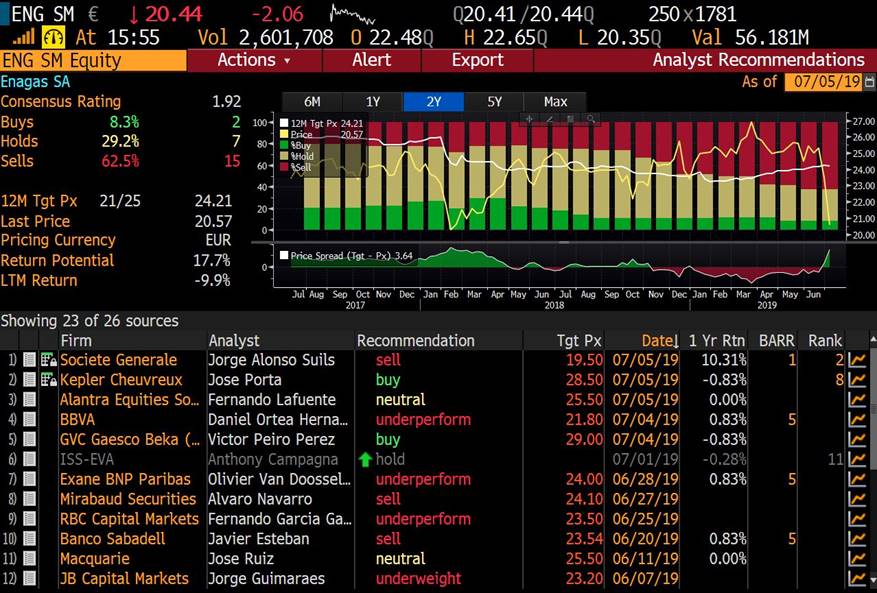Screen dimensions: 877x593
Task: Sort by the Tgt Px column header
Action: point(579,341)
